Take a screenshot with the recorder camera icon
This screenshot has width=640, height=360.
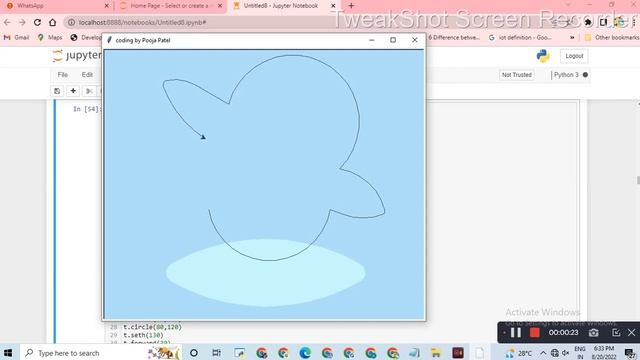(593, 333)
